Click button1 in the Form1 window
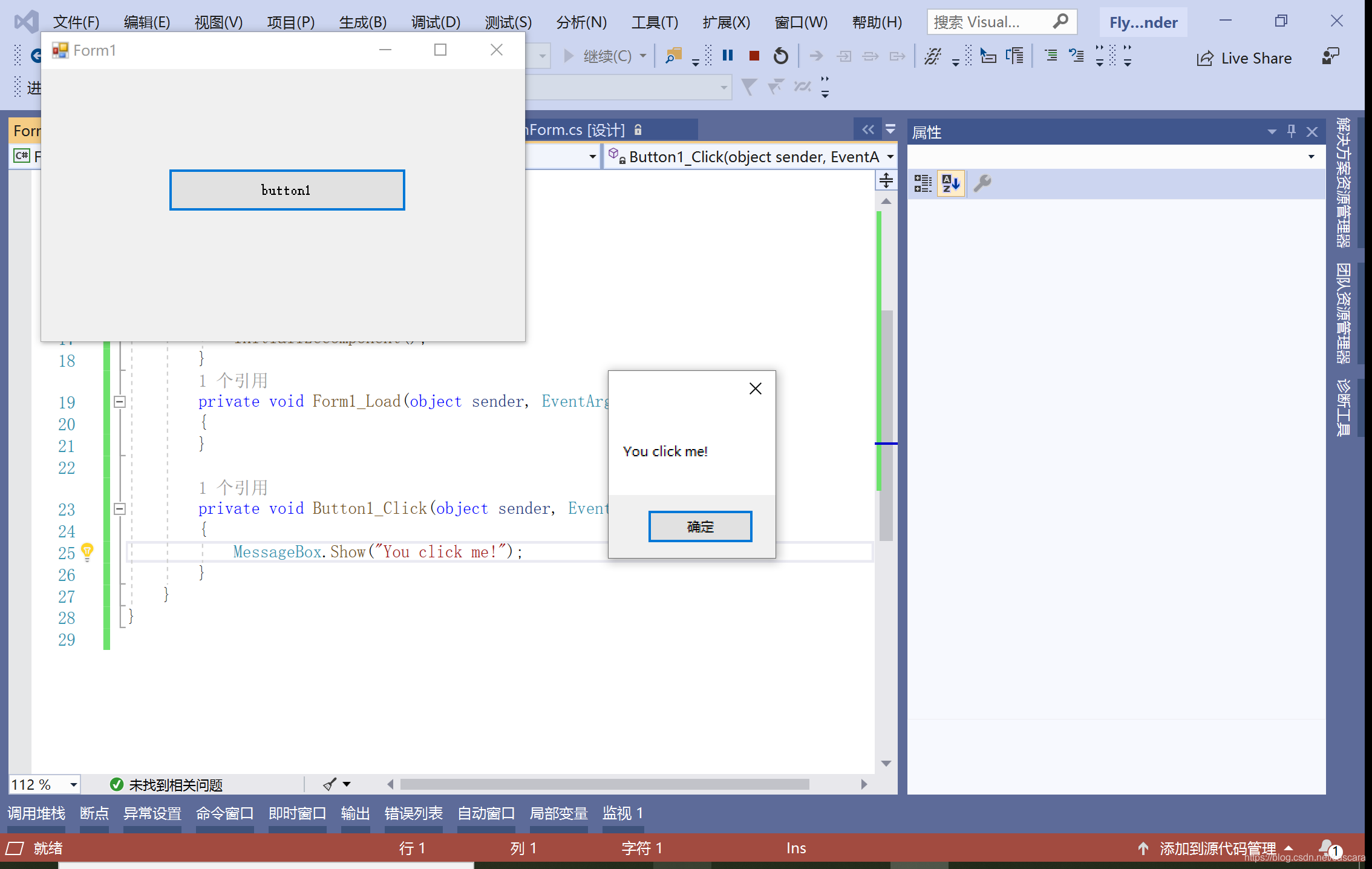 pos(287,190)
